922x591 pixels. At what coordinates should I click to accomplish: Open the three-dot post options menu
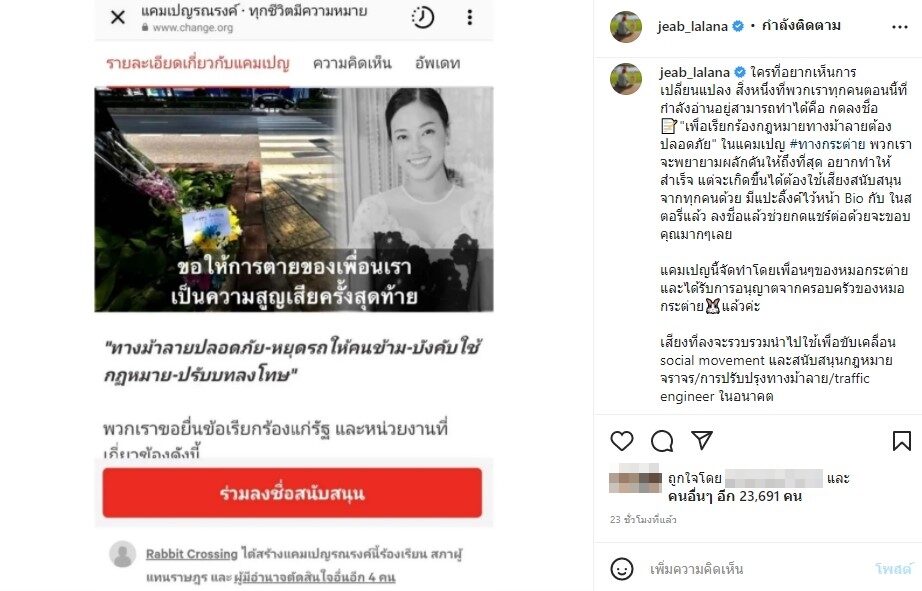tap(900, 27)
